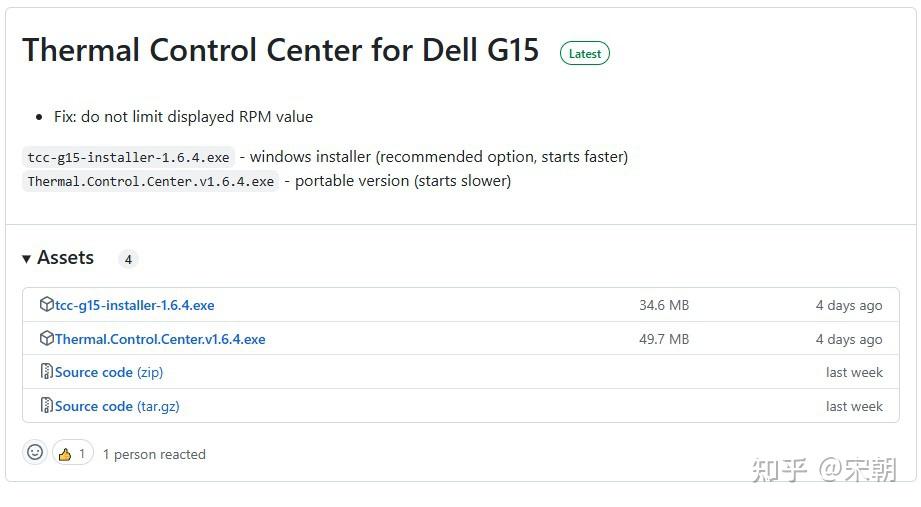Image resolution: width=921 pixels, height=507 pixels.
Task: Click the package icon beside Thermal.Control.Center.v1.6.4.exe
Action: tap(46, 338)
